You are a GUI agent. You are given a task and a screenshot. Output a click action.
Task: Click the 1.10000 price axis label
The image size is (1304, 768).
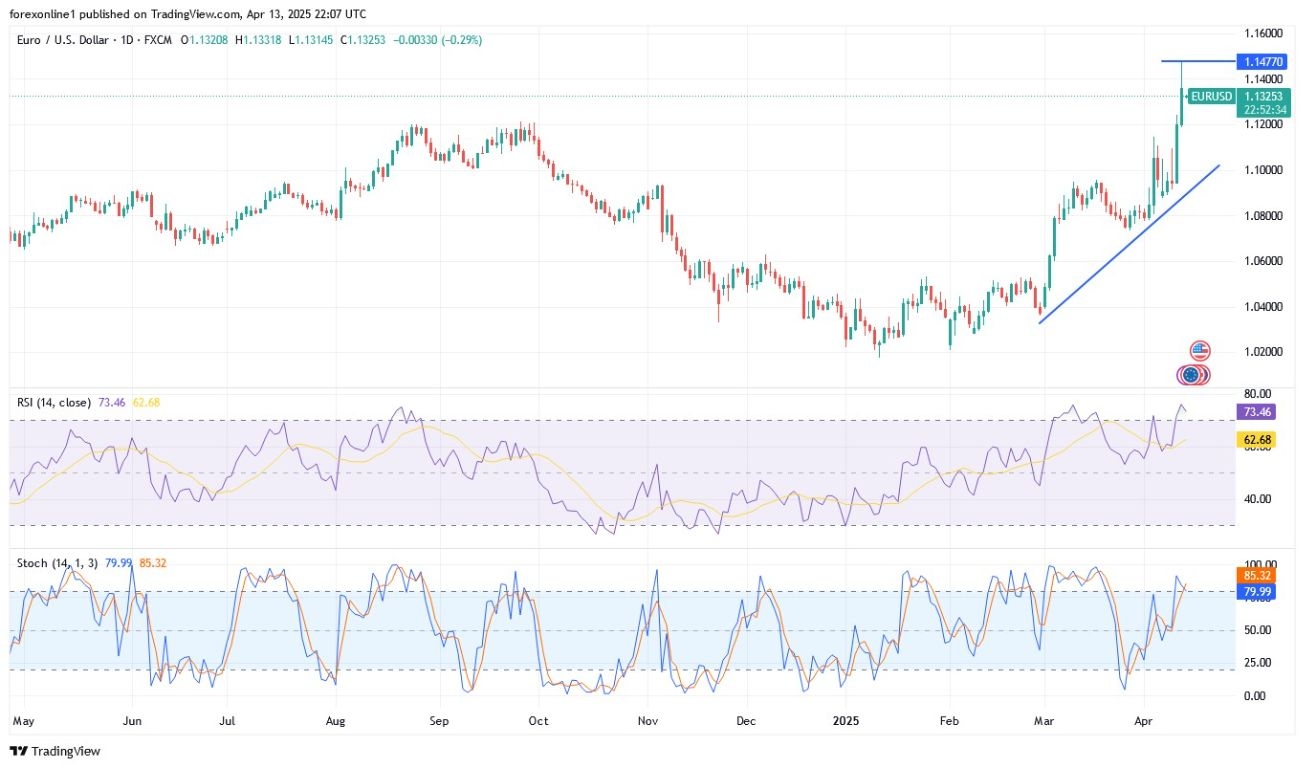(1263, 170)
